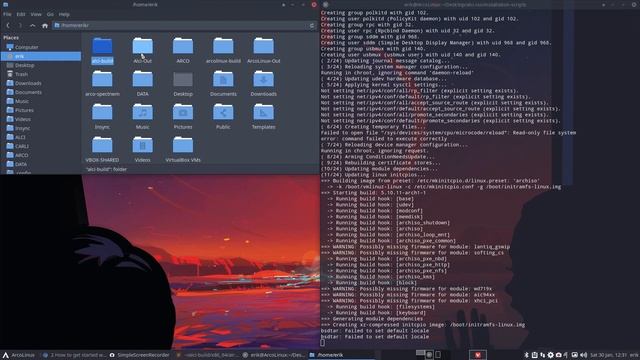Select the Pictures folder icon in the file view
The width and height of the screenshot is (640, 360).
coord(183,112)
